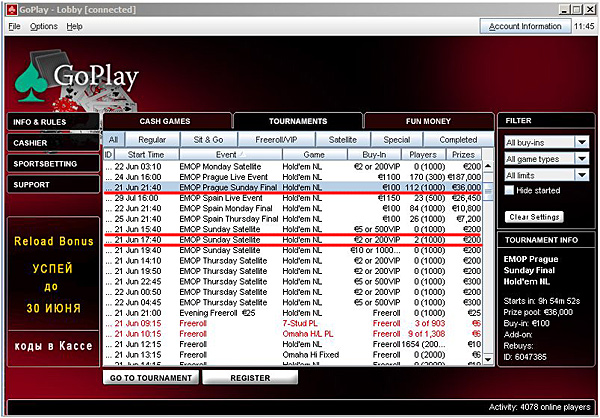Open the Info & Rules section
600x418 pixels.
pos(53,122)
